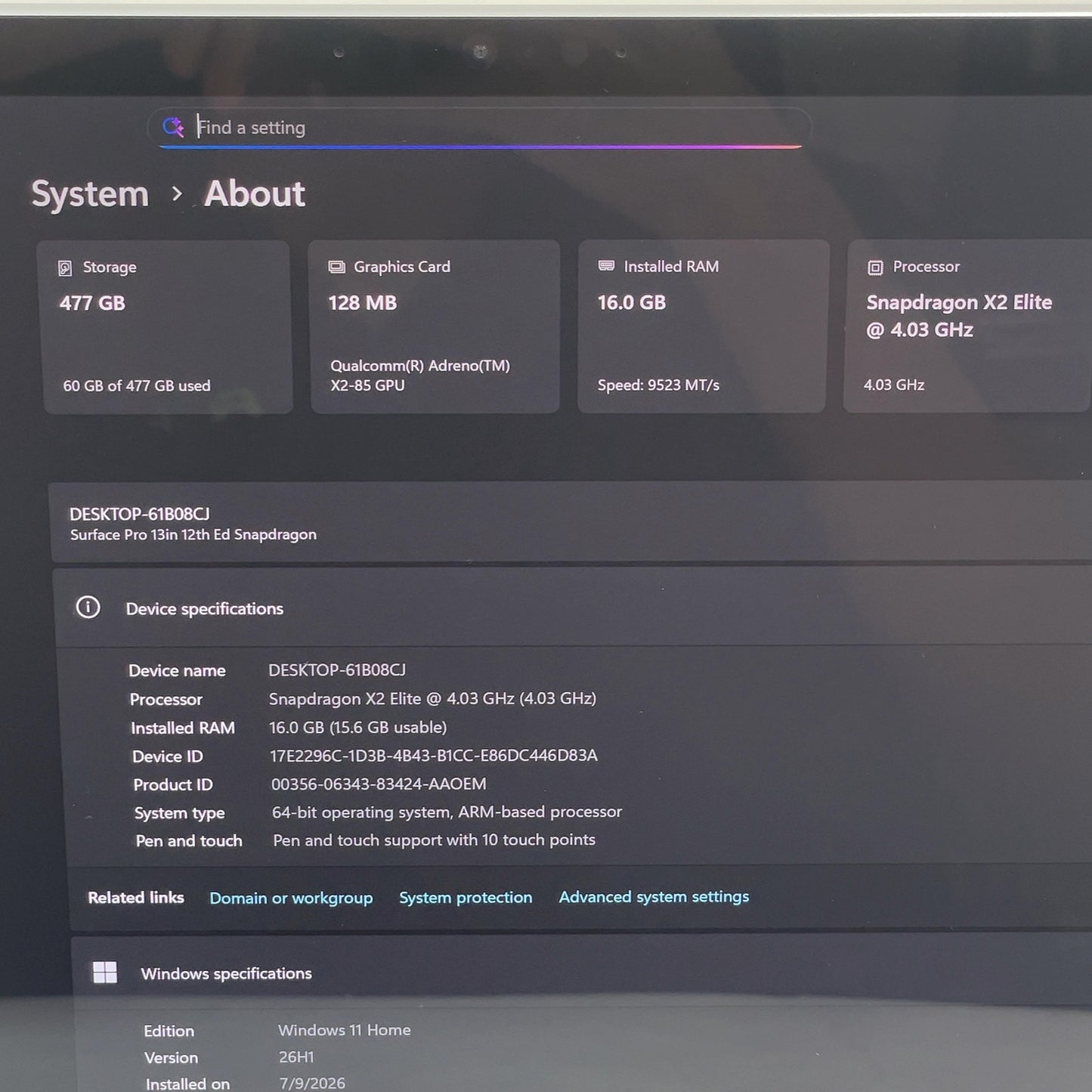
Task: Select the 16.0 GB Installed RAM card
Action: pos(703,326)
